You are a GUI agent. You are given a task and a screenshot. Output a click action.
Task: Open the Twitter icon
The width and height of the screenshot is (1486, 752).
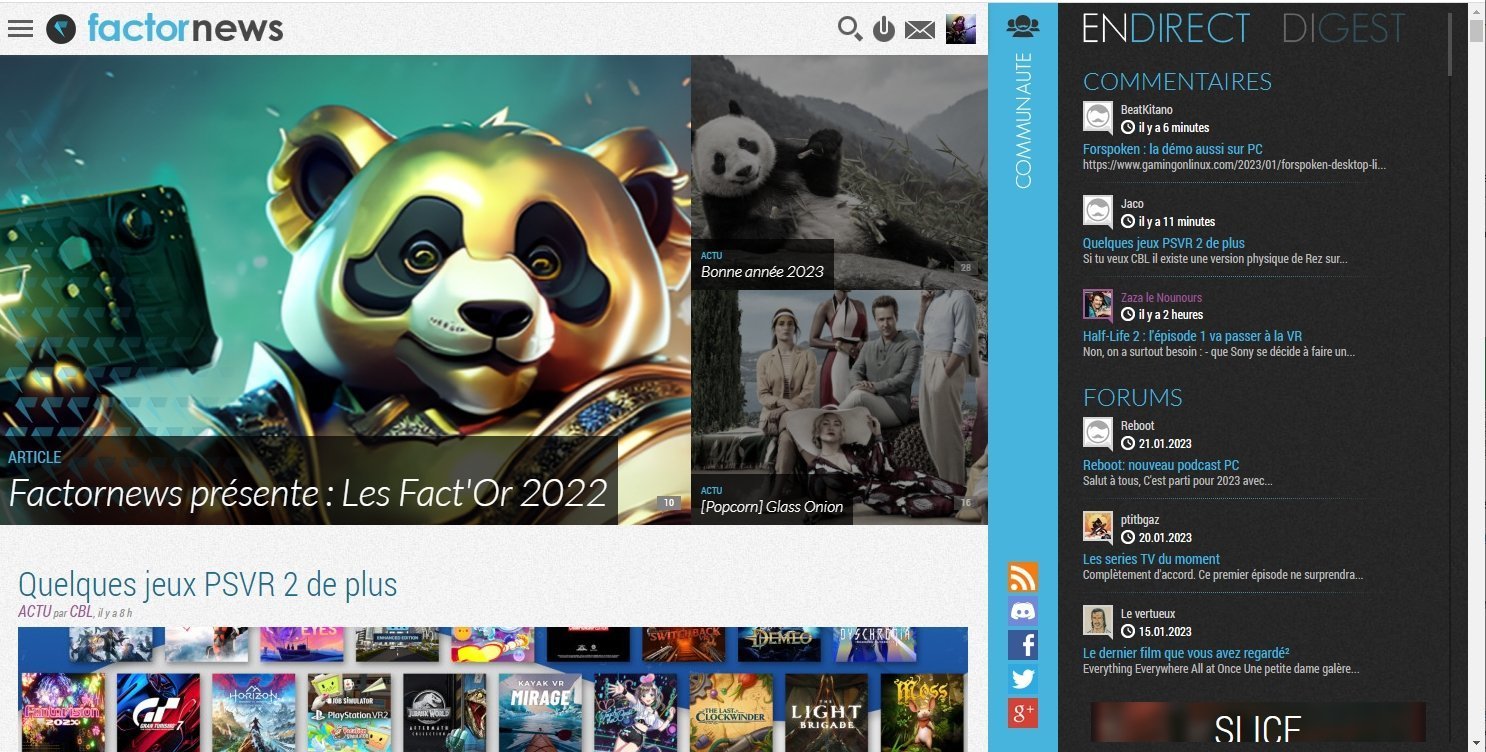1022,679
